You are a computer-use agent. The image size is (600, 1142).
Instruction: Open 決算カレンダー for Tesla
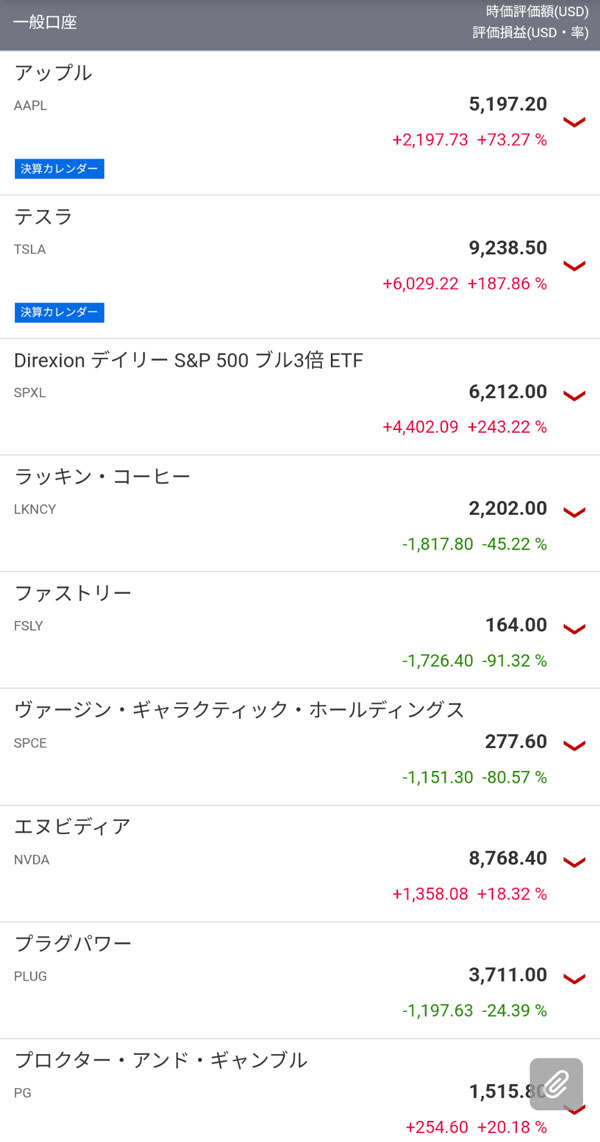60,312
